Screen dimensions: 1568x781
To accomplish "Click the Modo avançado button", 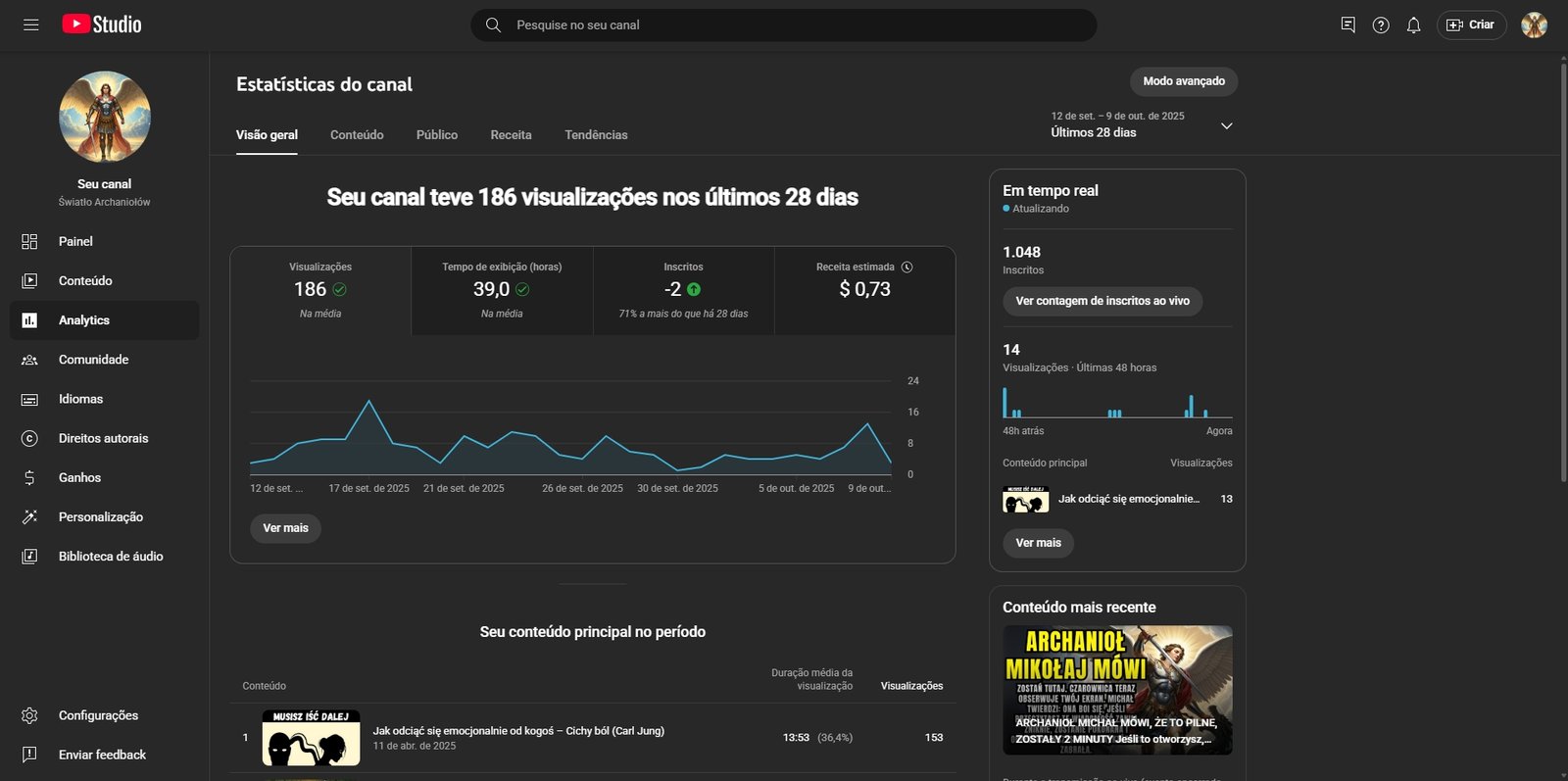I will pos(1183,81).
